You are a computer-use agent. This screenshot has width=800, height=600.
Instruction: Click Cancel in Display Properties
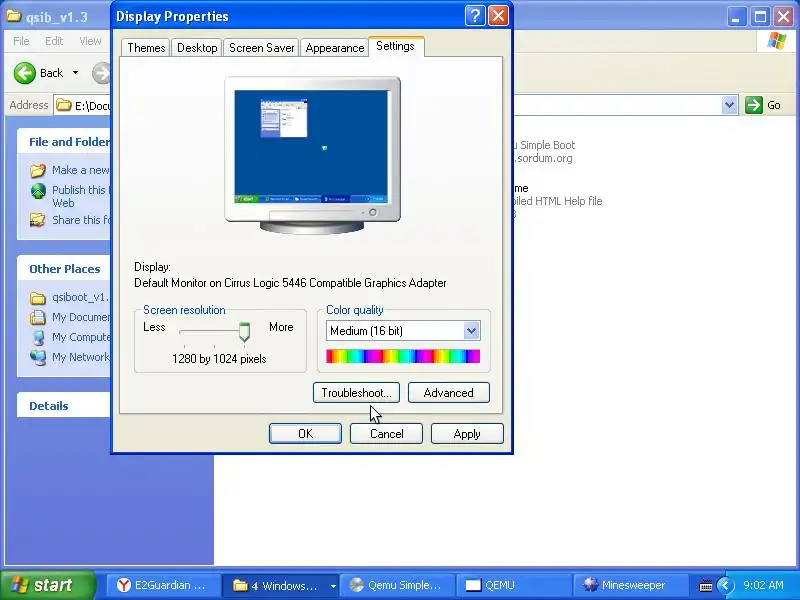(386, 434)
